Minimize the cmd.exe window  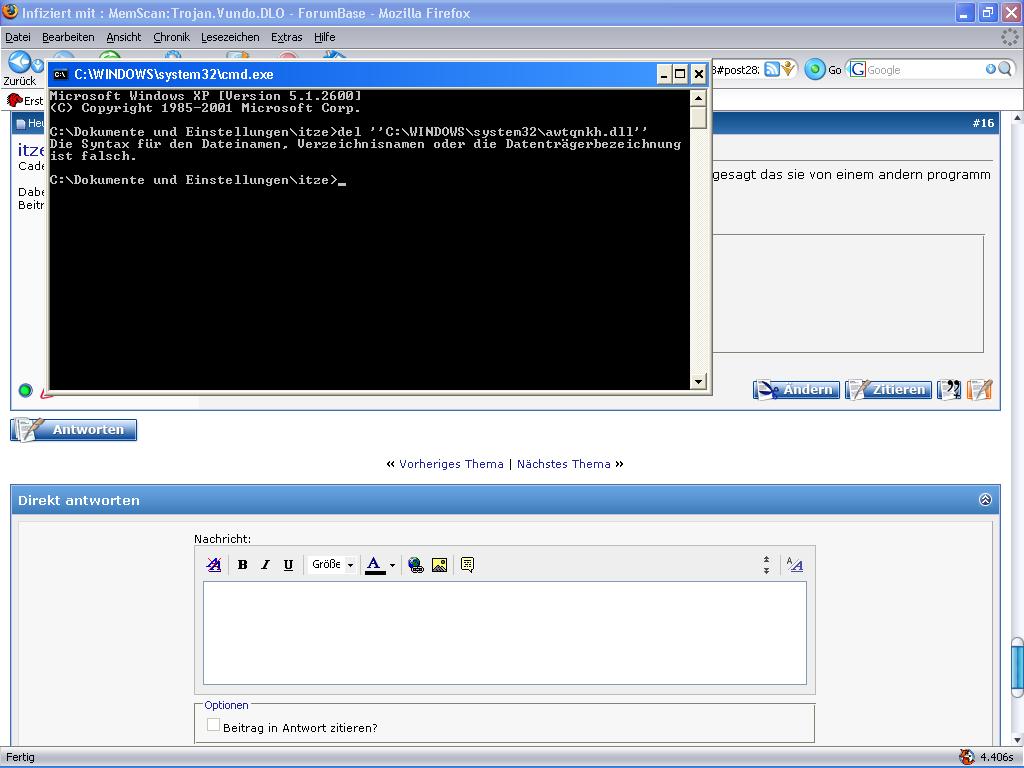pos(664,74)
